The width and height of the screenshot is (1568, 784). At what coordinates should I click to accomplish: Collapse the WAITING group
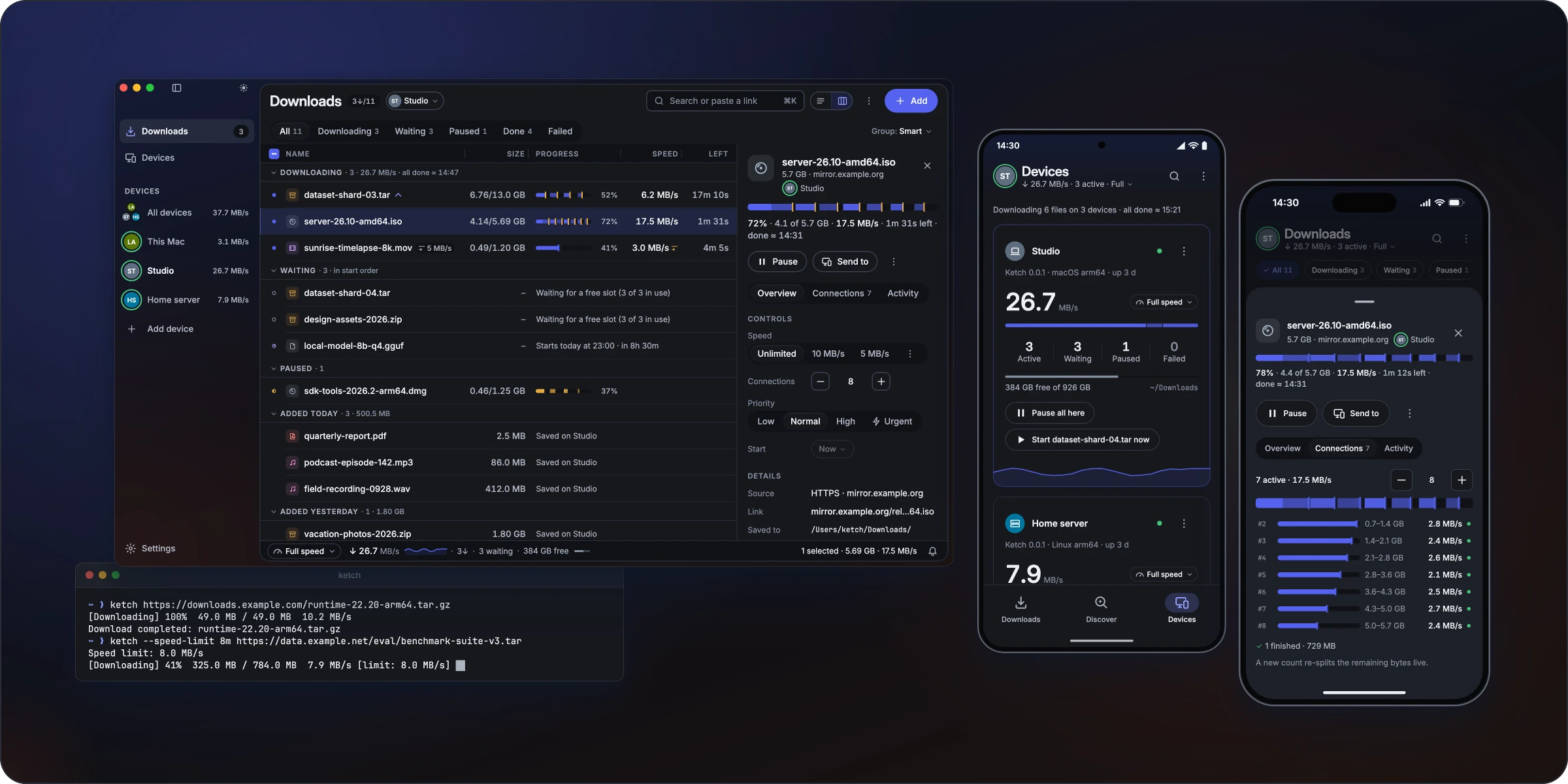point(273,270)
